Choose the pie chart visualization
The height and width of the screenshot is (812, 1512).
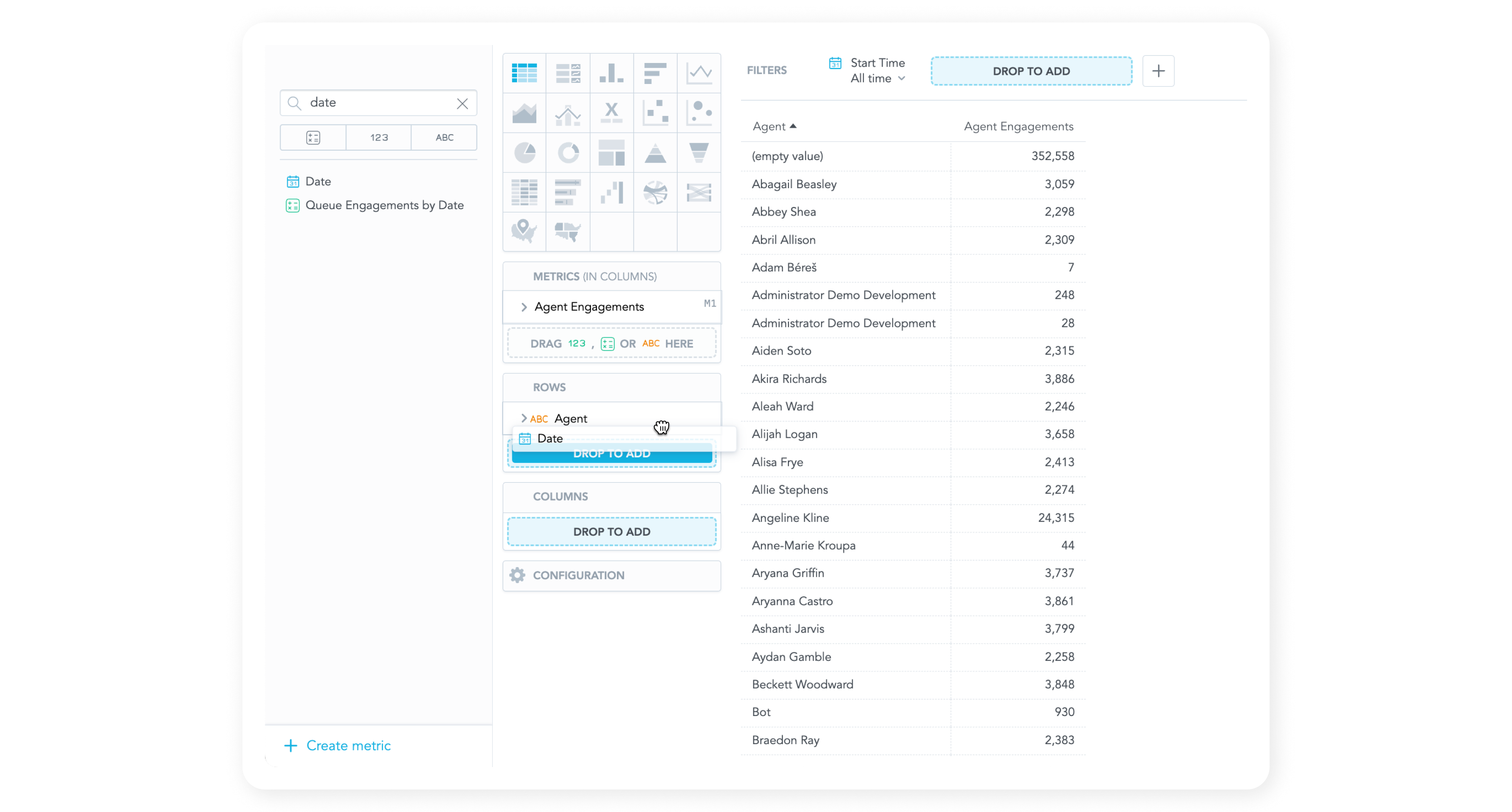pyautogui.click(x=524, y=153)
